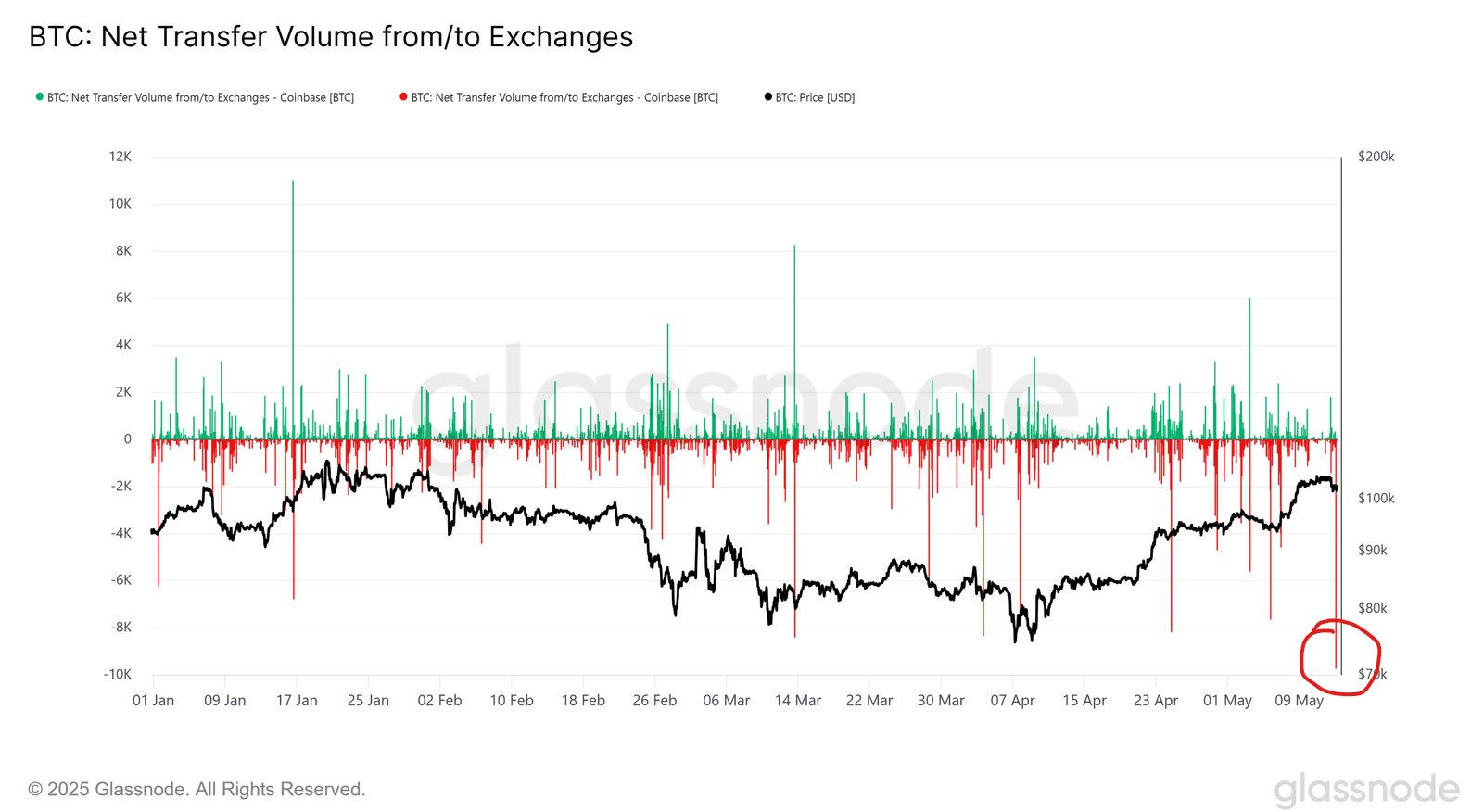Toggle the red Net Transfer Volume legend label
This screenshot has height=812, width=1471.
564,97
